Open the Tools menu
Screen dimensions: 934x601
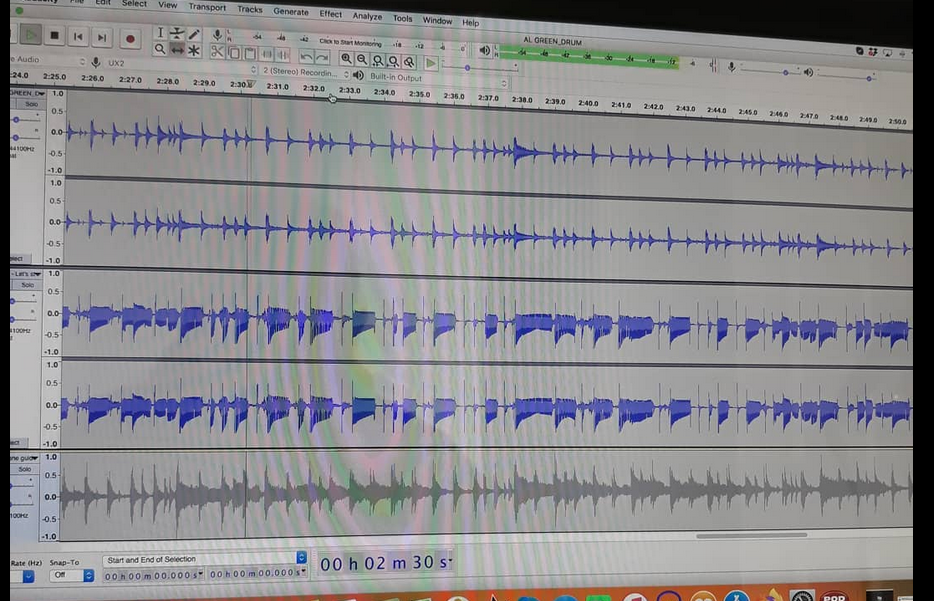pos(403,18)
